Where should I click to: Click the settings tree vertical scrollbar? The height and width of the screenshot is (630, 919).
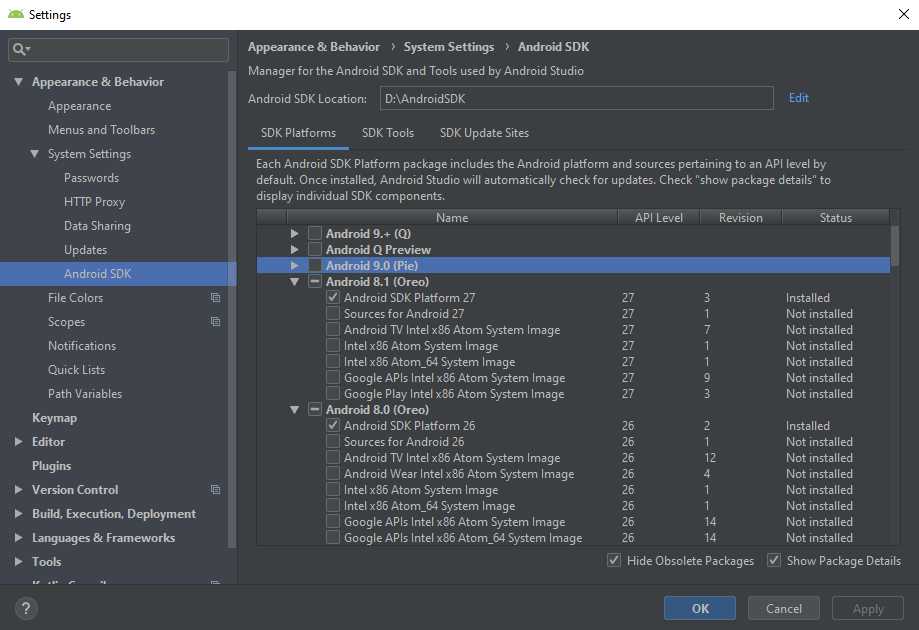tap(232, 309)
